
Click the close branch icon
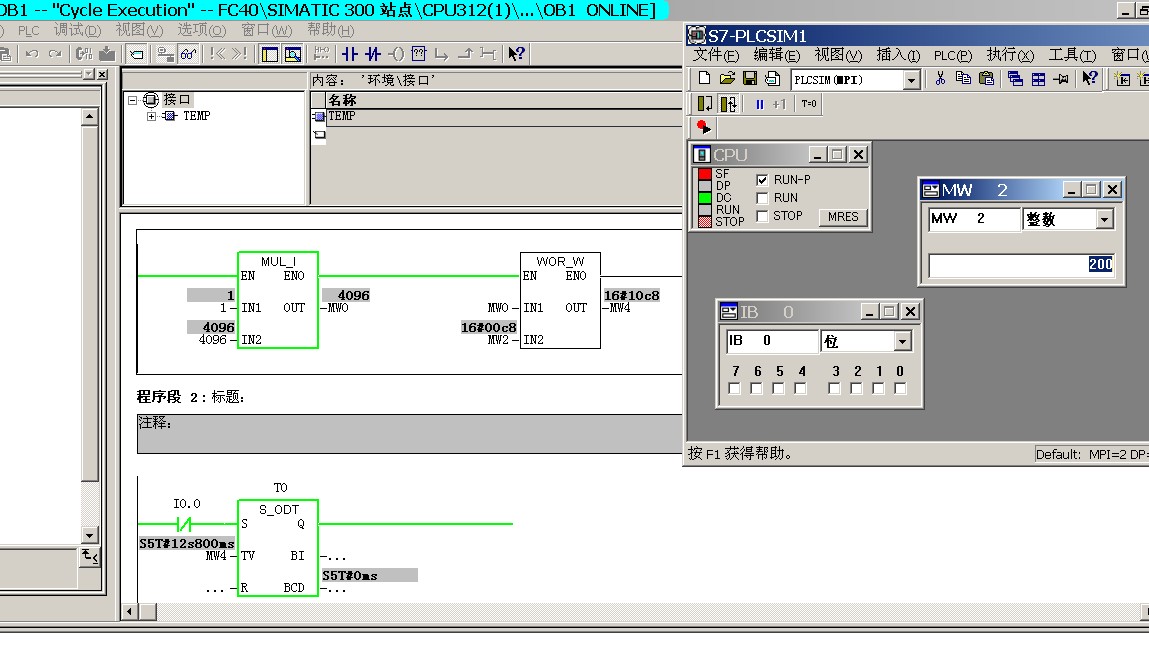[465, 53]
